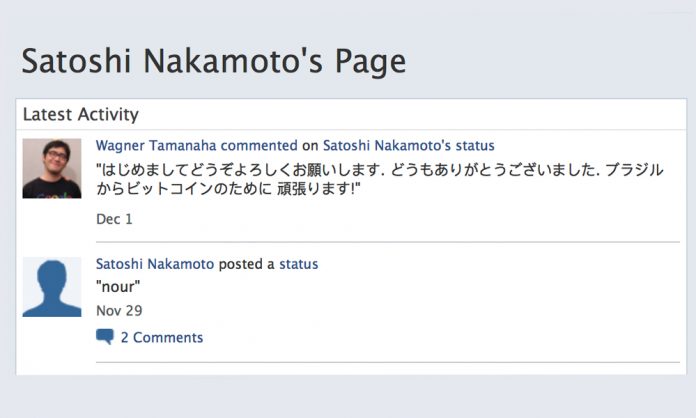Click the Satoshi Nakamoto author name link
Screen dimensions: 696x418
(155, 264)
